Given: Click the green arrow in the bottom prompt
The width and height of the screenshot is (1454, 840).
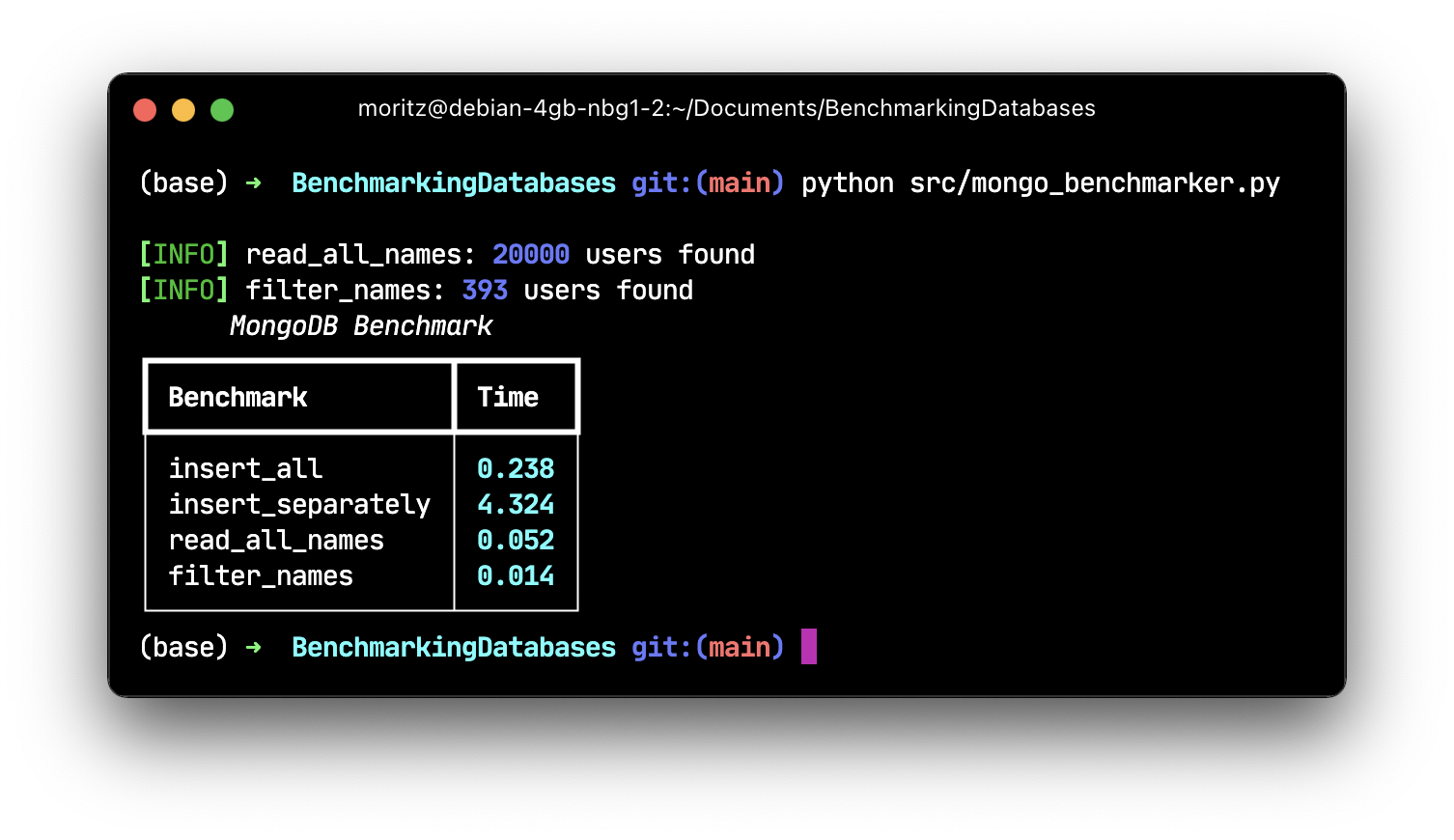Looking at the screenshot, I should point(253,647).
